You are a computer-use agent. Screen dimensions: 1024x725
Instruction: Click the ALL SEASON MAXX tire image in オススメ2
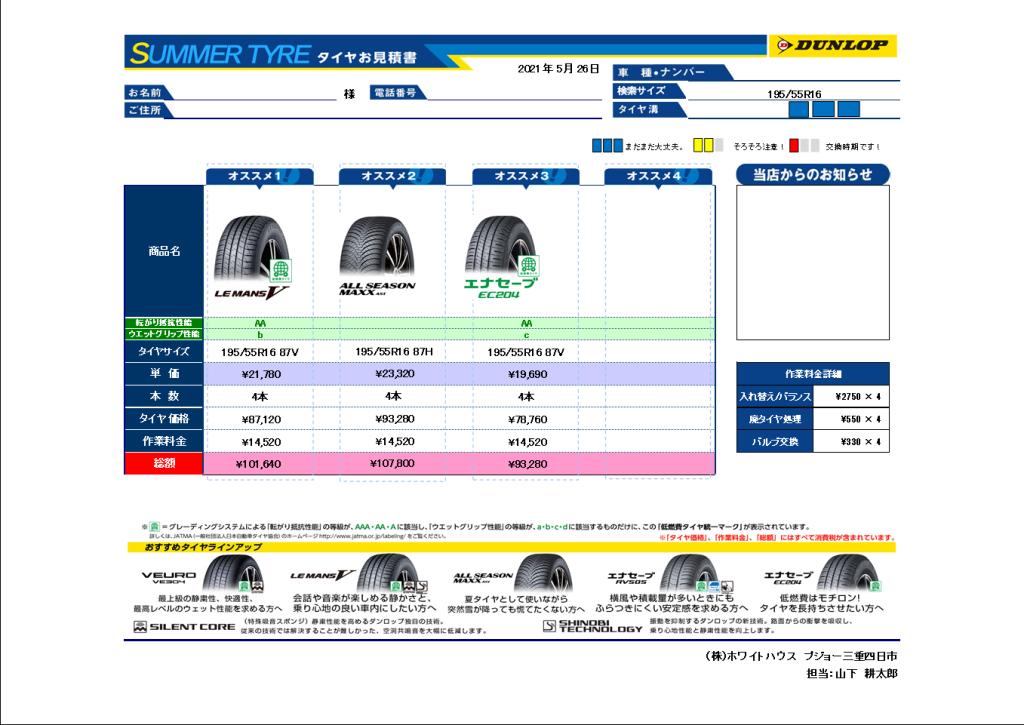coord(377,248)
